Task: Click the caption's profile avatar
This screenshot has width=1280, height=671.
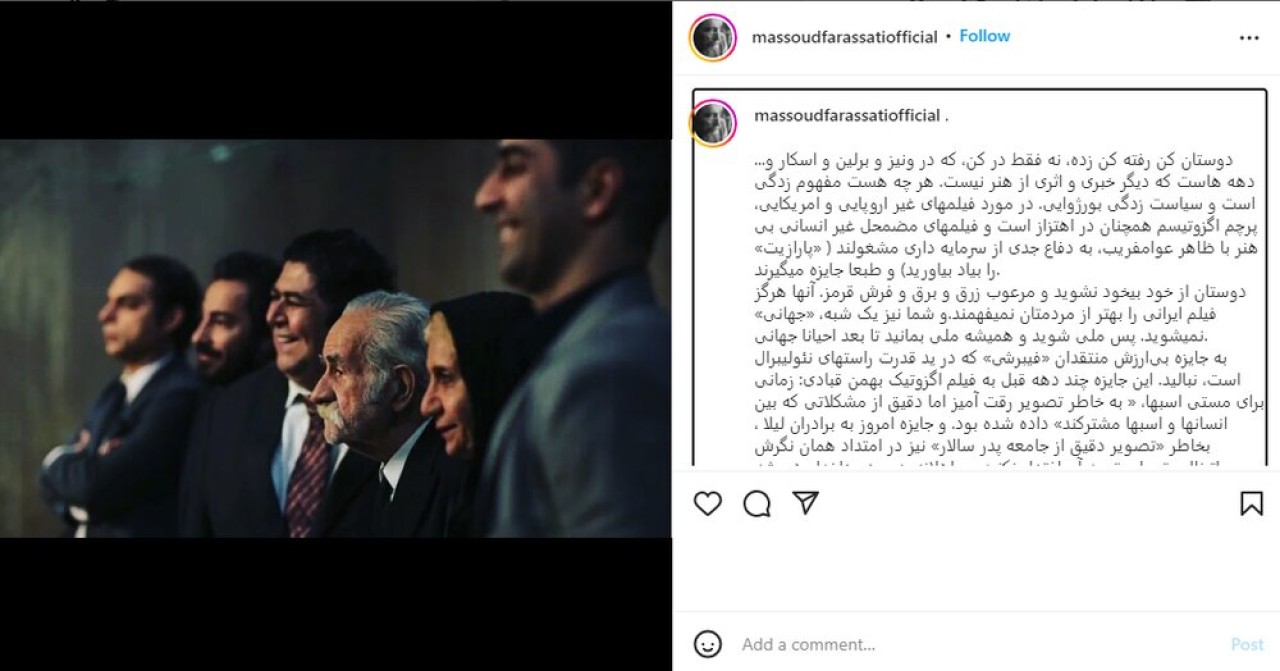Action: click(713, 122)
